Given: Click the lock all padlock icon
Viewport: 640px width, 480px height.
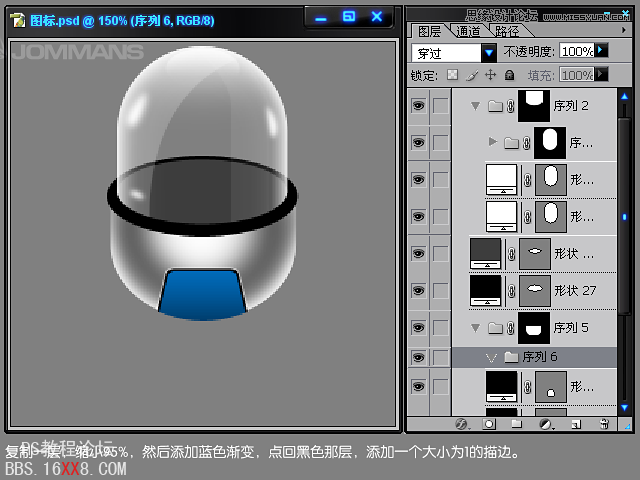Looking at the screenshot, I should (509, 75).
